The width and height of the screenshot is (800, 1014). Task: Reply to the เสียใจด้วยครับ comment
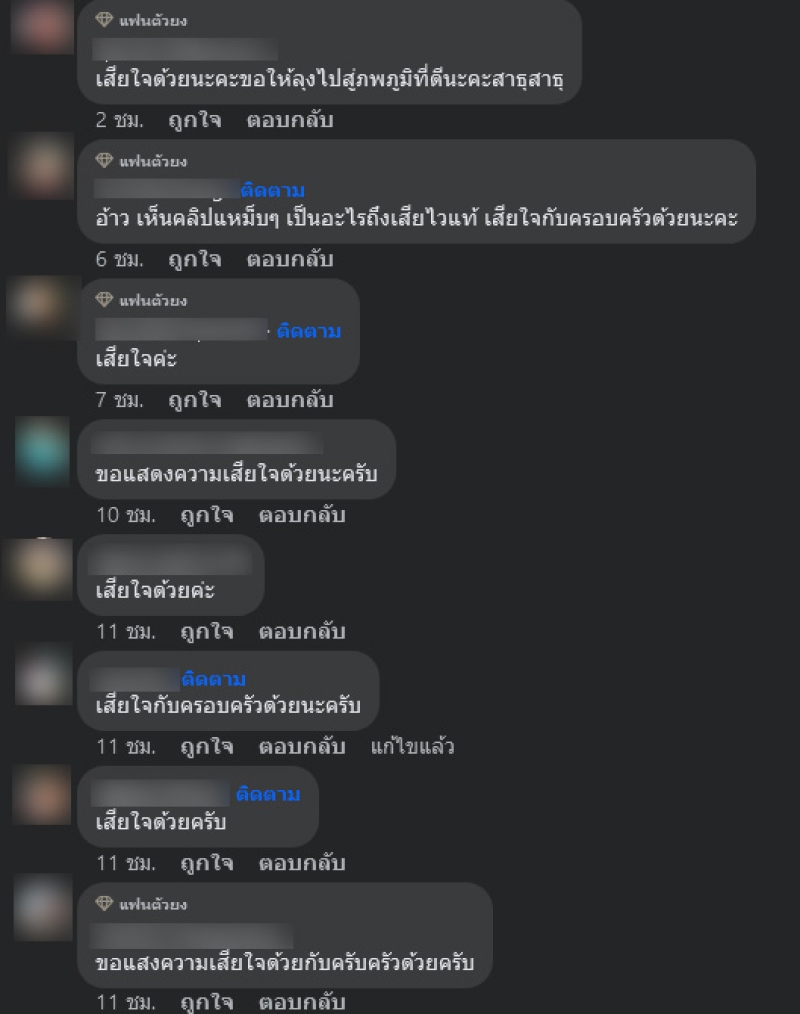tap(302, 863)
